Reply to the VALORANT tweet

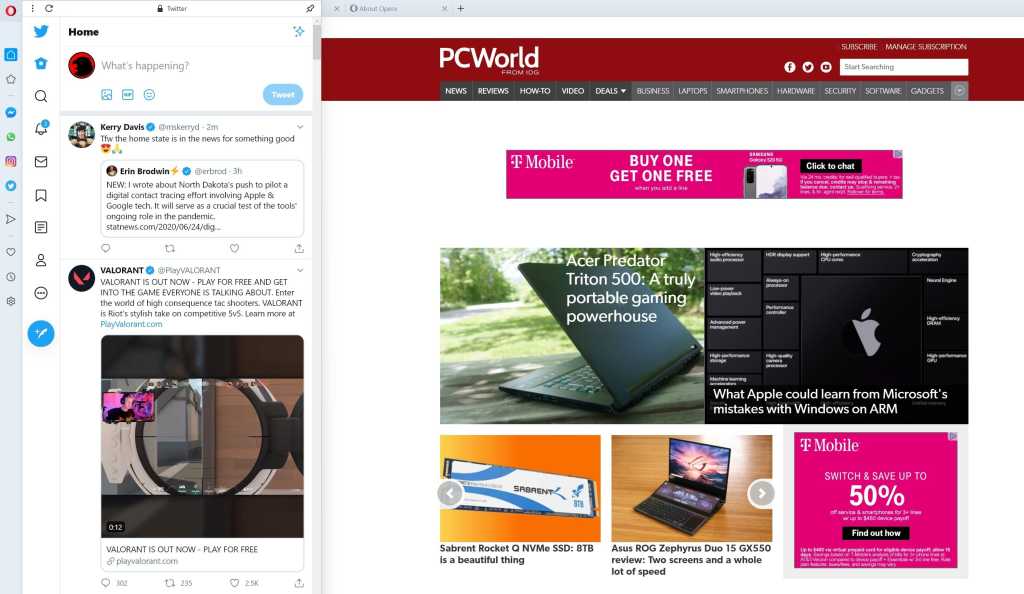point(106,583)
